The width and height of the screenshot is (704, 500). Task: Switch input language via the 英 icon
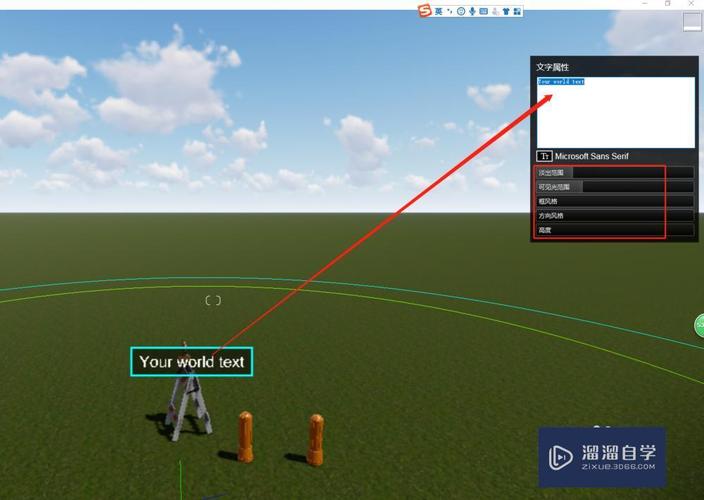click(439, 10)
